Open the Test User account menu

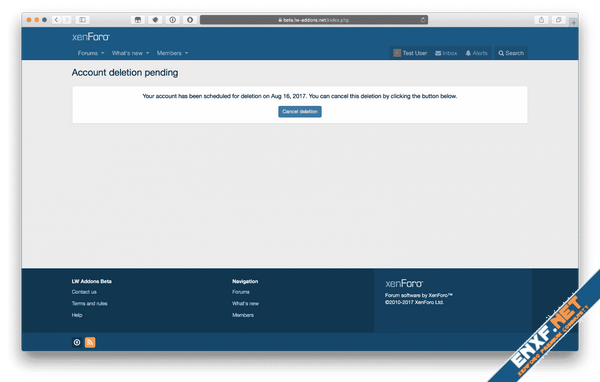coord(410,53)
